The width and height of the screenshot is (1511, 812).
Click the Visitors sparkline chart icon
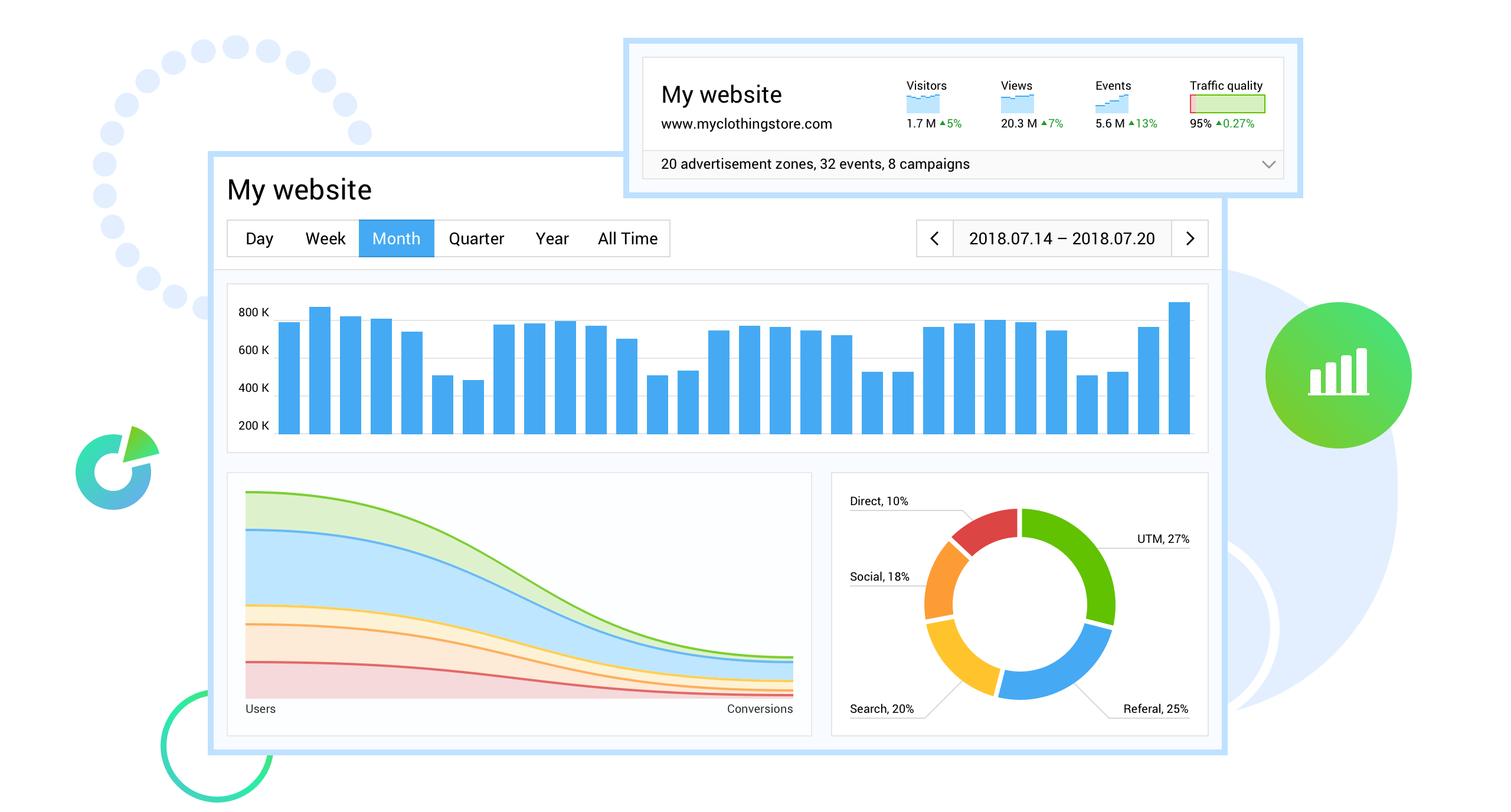click(x=923, y=105)
